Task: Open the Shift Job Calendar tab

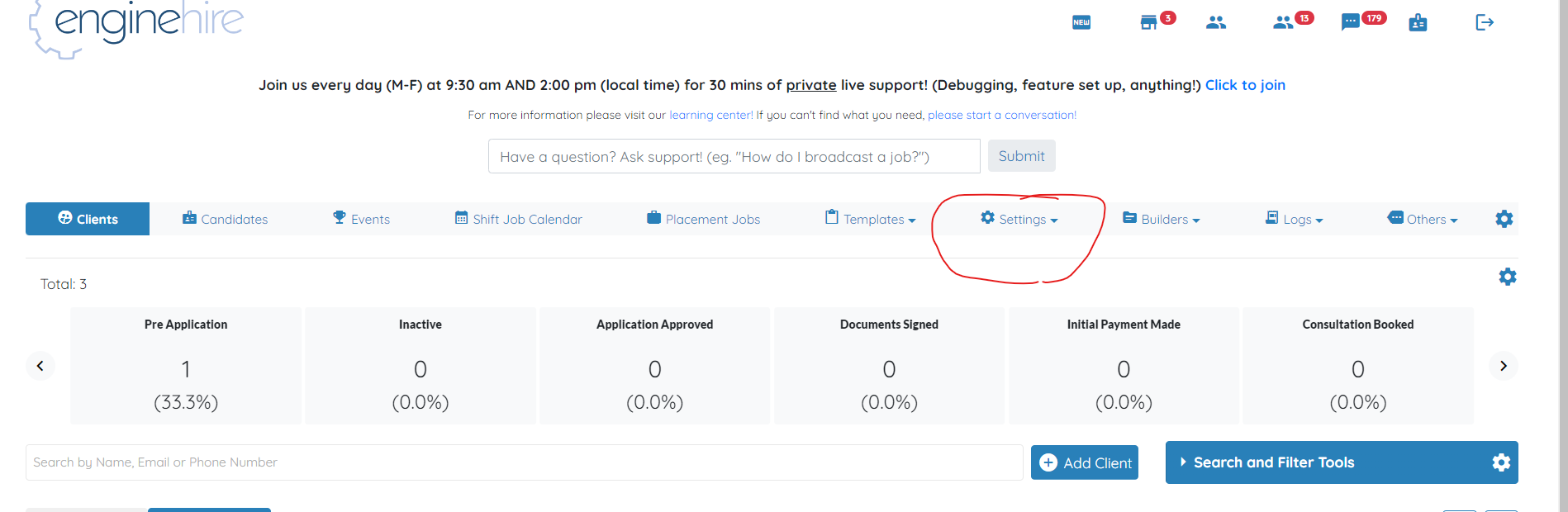Action: [x=519, y=219]
